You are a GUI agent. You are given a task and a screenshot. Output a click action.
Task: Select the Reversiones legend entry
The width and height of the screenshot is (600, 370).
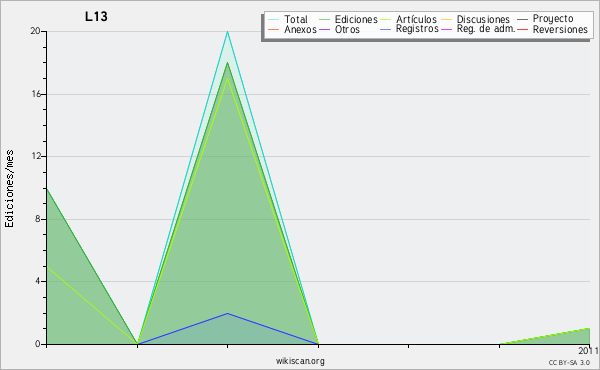(560, 29)
